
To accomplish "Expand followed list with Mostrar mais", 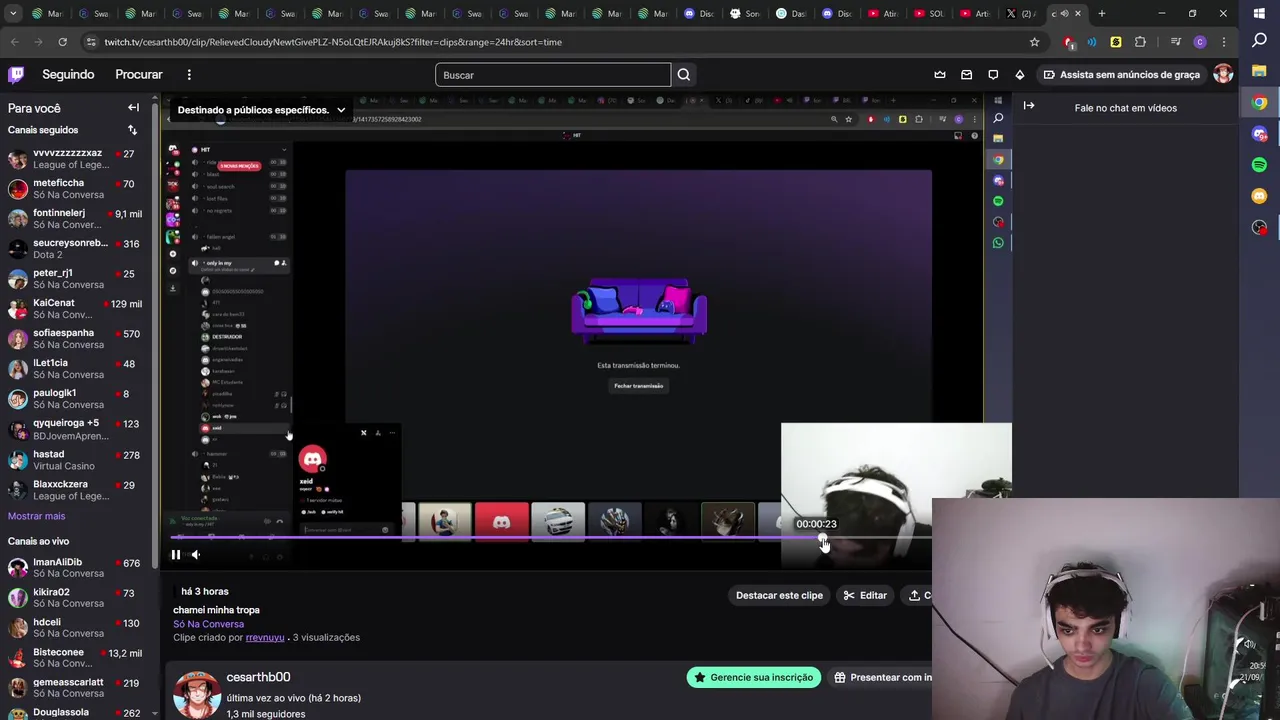I will 36,516.
